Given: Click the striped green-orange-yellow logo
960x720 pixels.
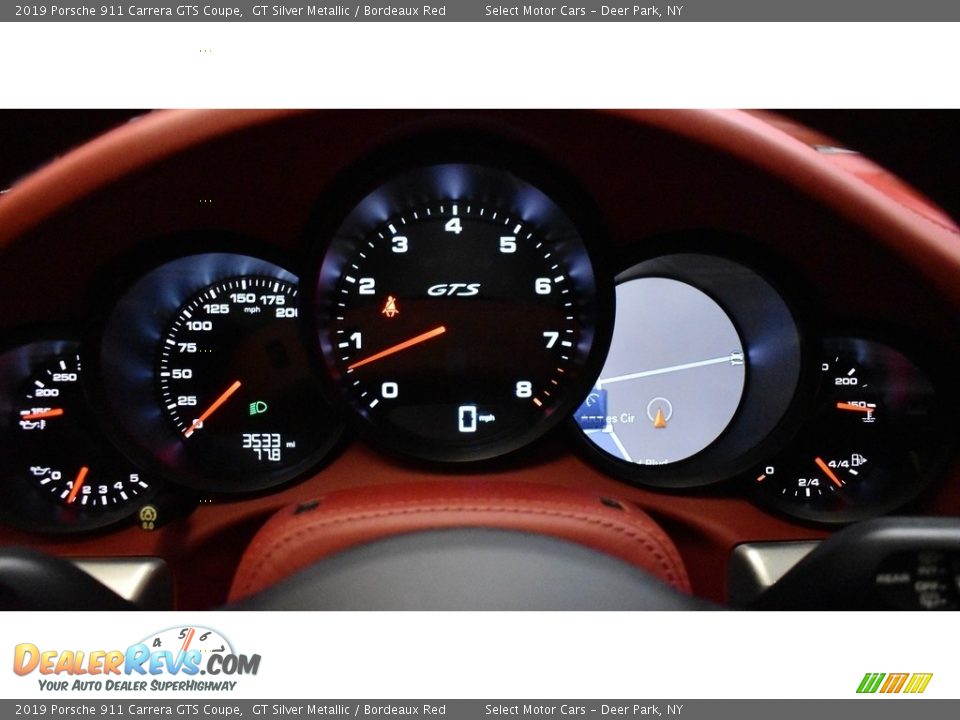Looking at the screenshot, I should [x=894, y=683].
